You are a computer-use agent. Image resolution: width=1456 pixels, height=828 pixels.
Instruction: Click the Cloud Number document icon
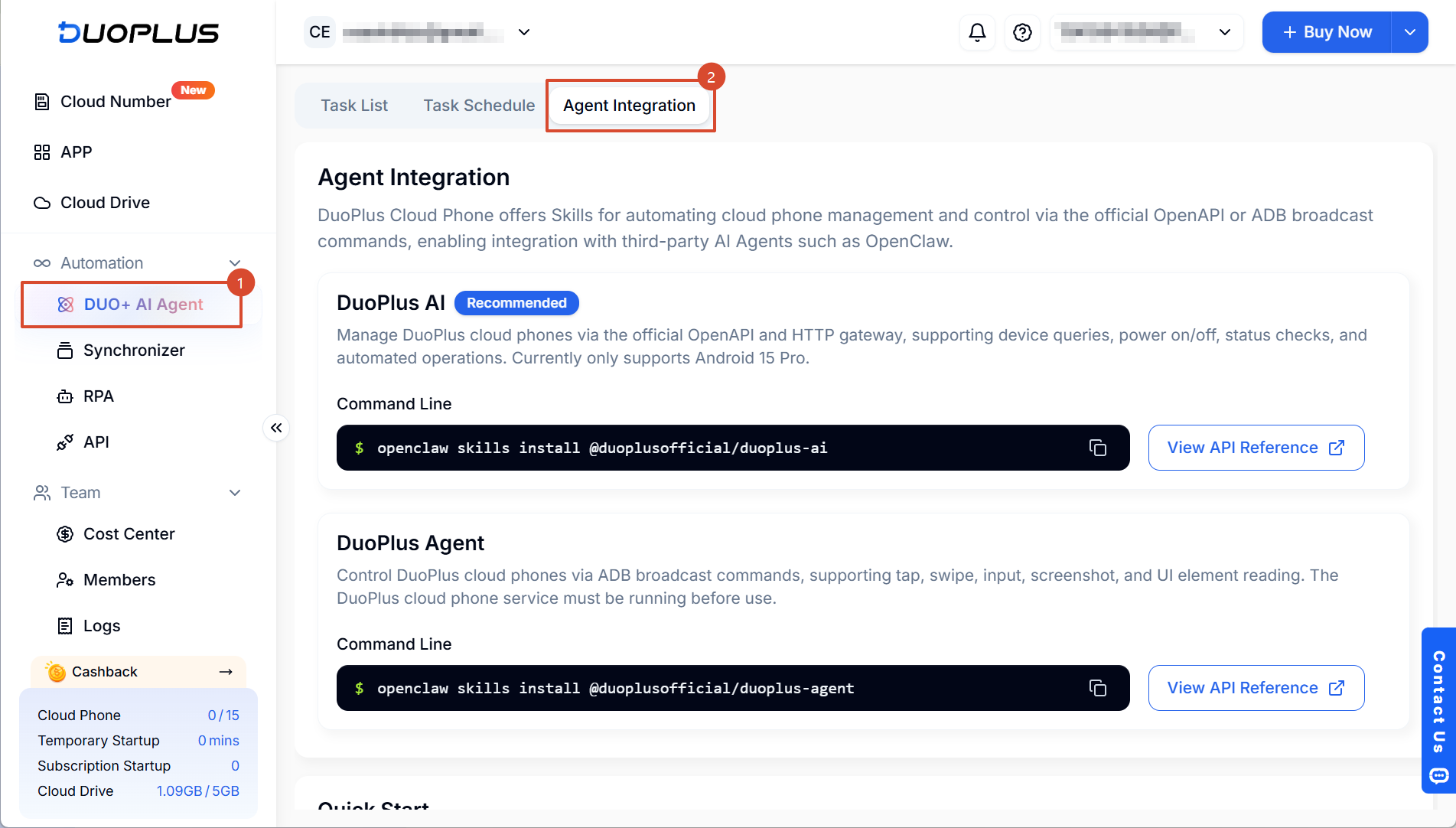[42, 102]
